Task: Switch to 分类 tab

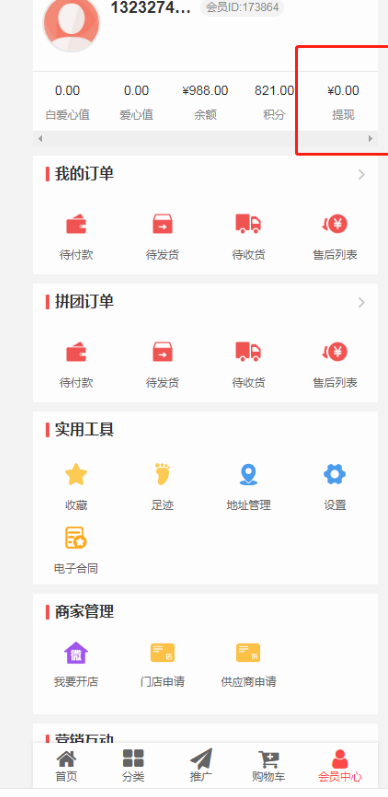Action: click(133, 767)
